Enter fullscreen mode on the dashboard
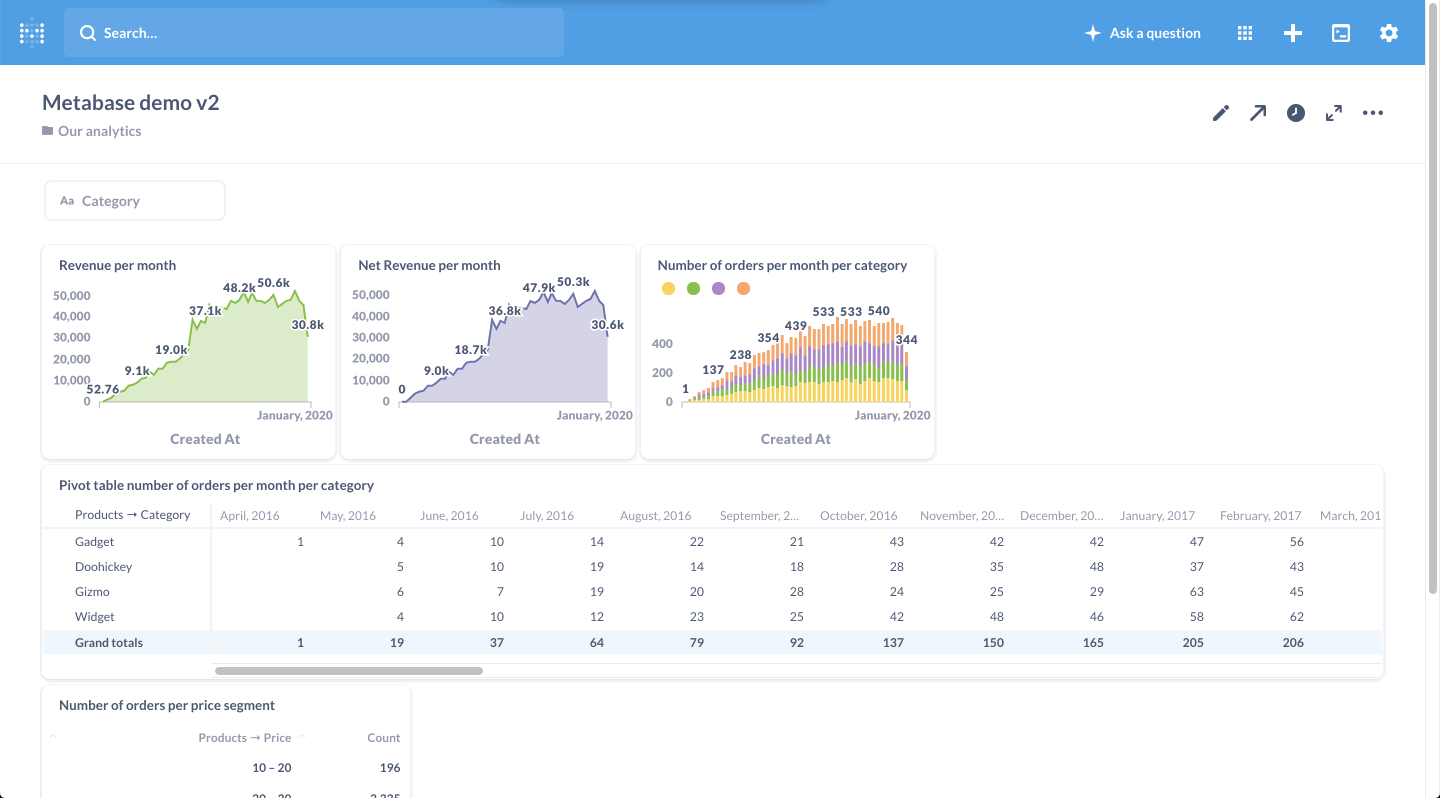 (x=1334, y=113)
